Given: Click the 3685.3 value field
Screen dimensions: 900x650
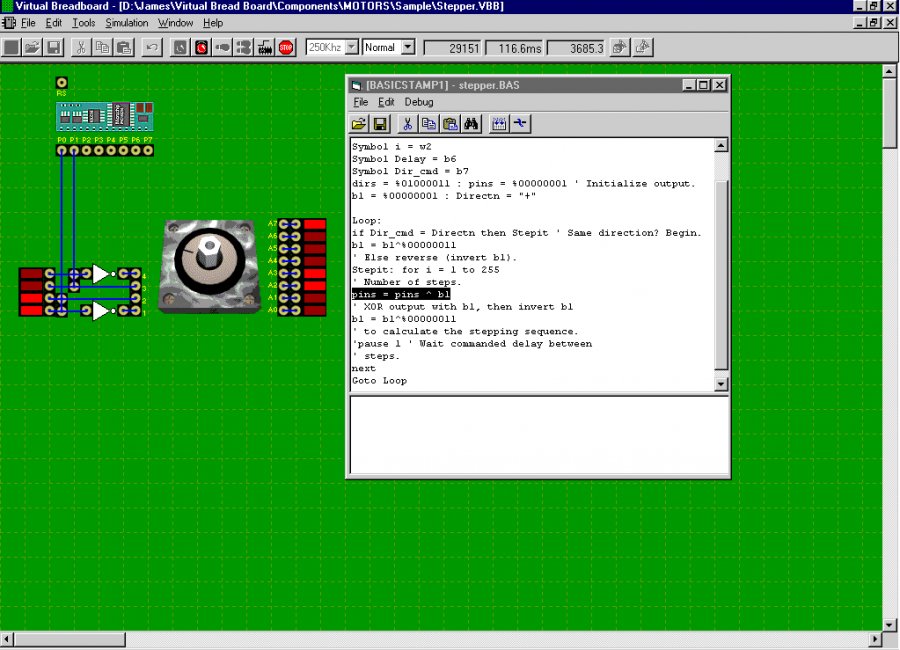Looking at the screenshot, I should pos(576,48).
